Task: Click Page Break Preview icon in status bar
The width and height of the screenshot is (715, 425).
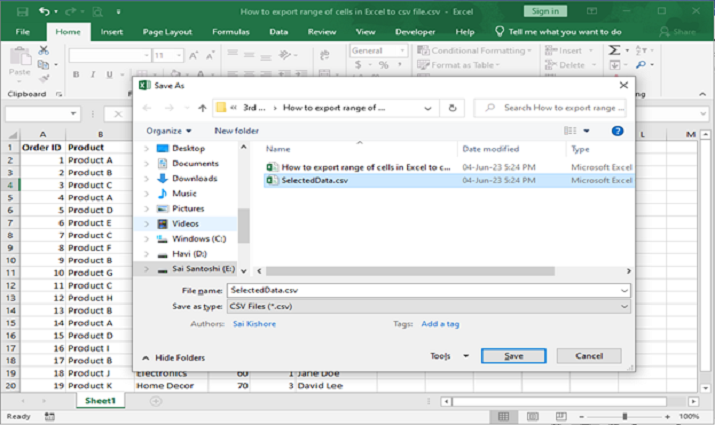Action: coord(561,416)
